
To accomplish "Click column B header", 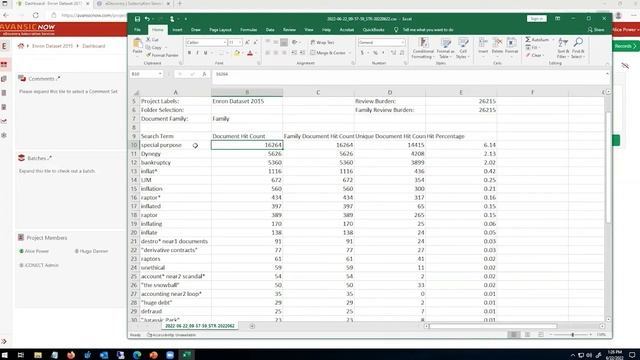I will pos(247,93).
